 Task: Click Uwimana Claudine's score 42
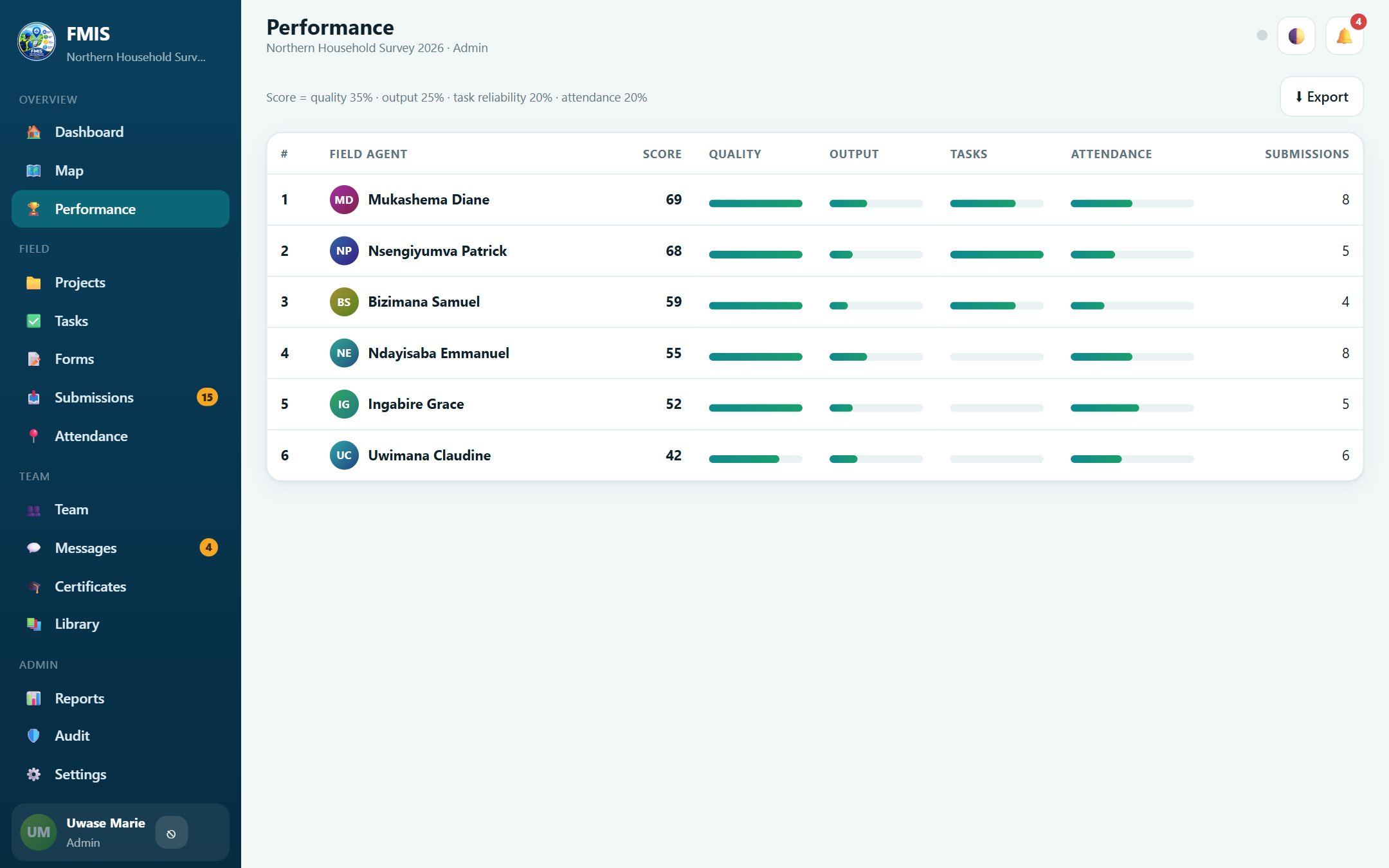(x=673, y=455)
